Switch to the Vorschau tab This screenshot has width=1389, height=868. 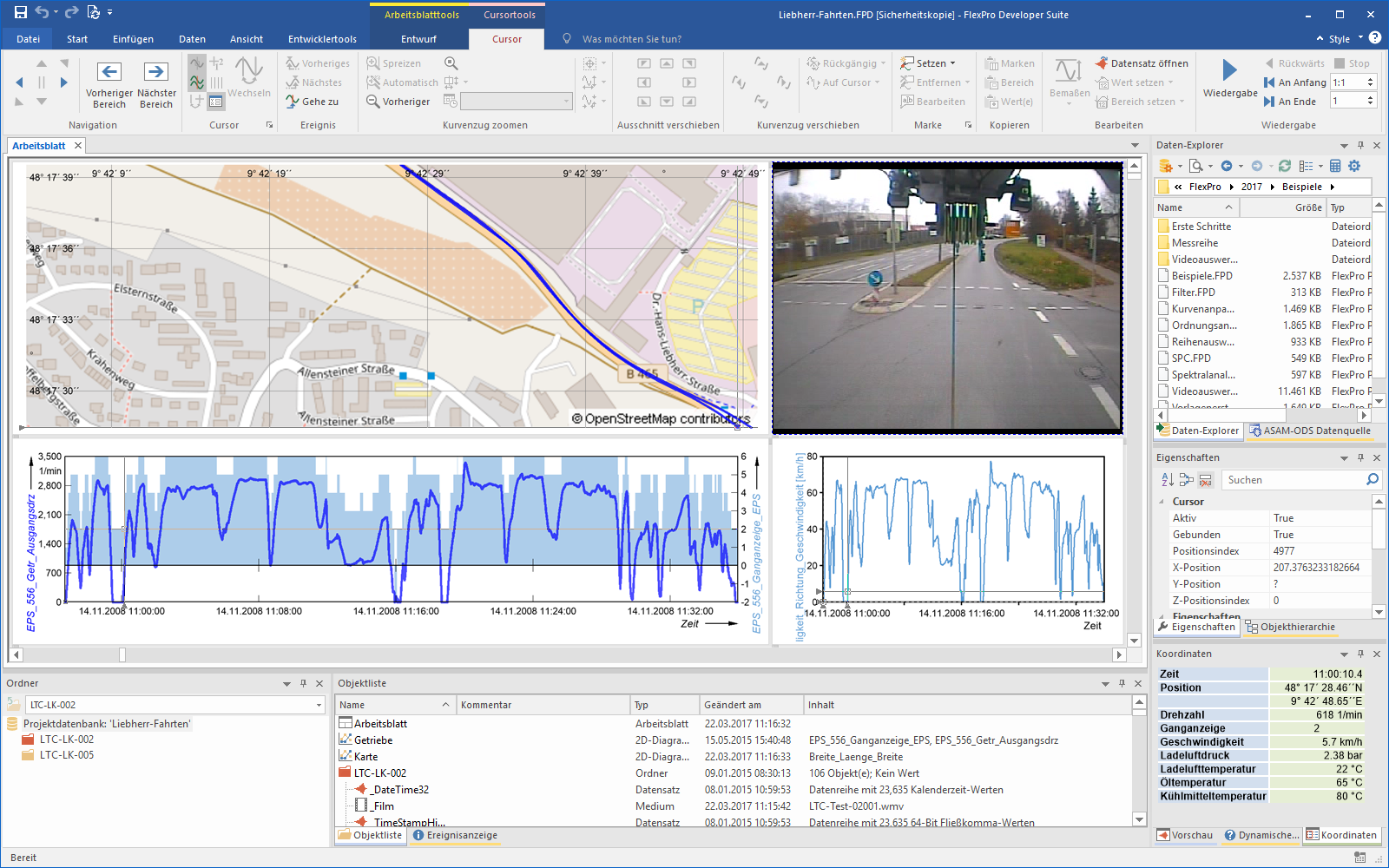tap(1185, 835)
